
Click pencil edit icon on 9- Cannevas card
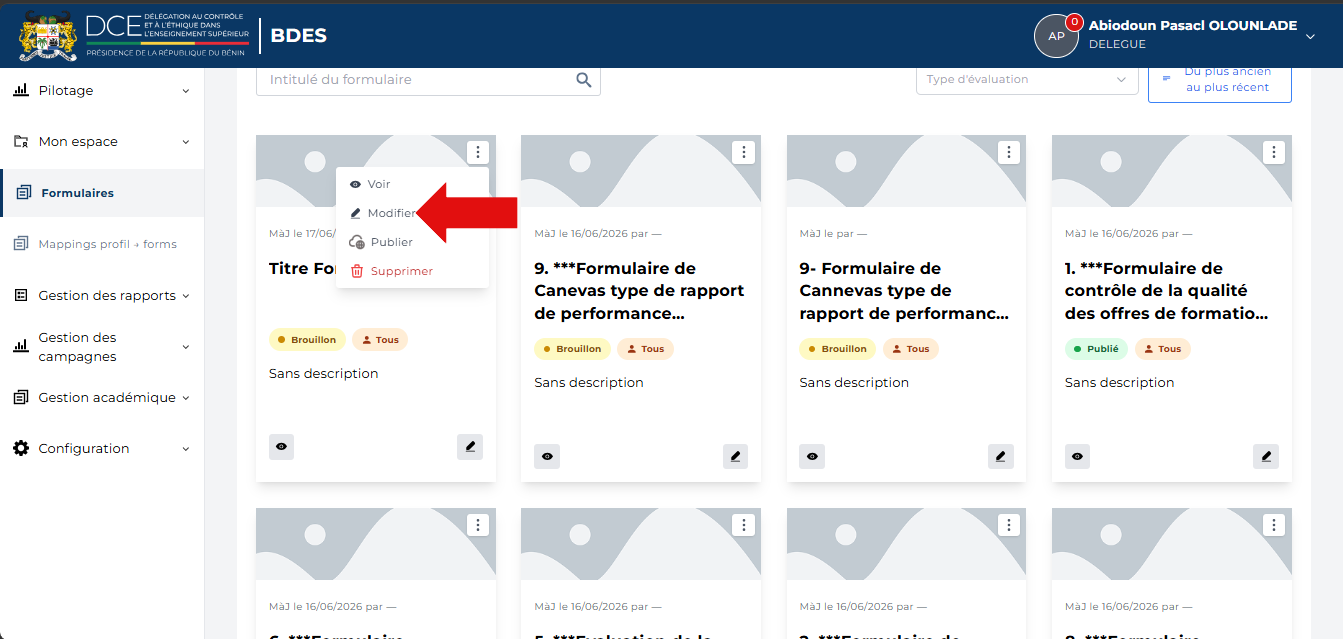(1001, 456)
